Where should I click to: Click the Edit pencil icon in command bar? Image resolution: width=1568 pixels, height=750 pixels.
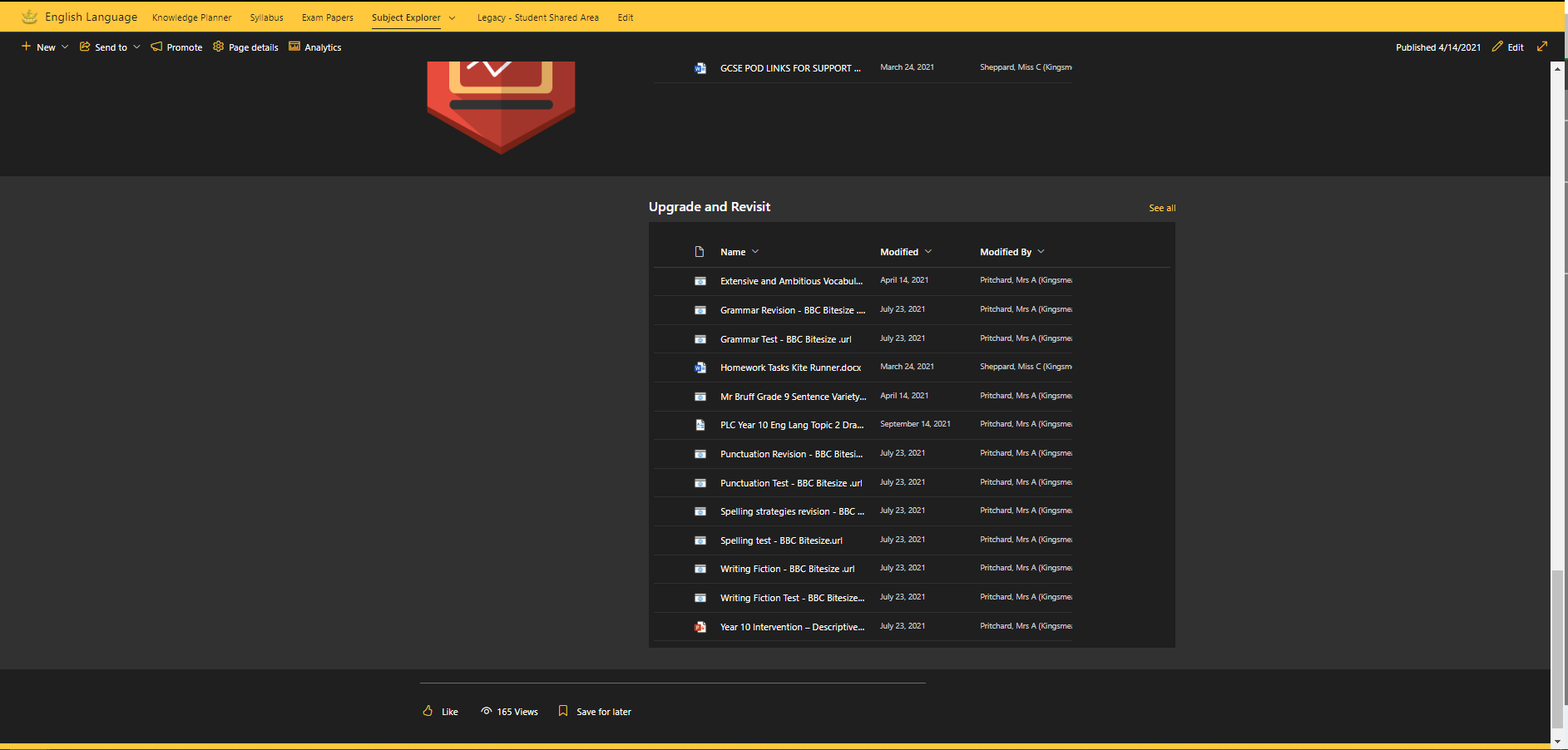pos(1497,47)
